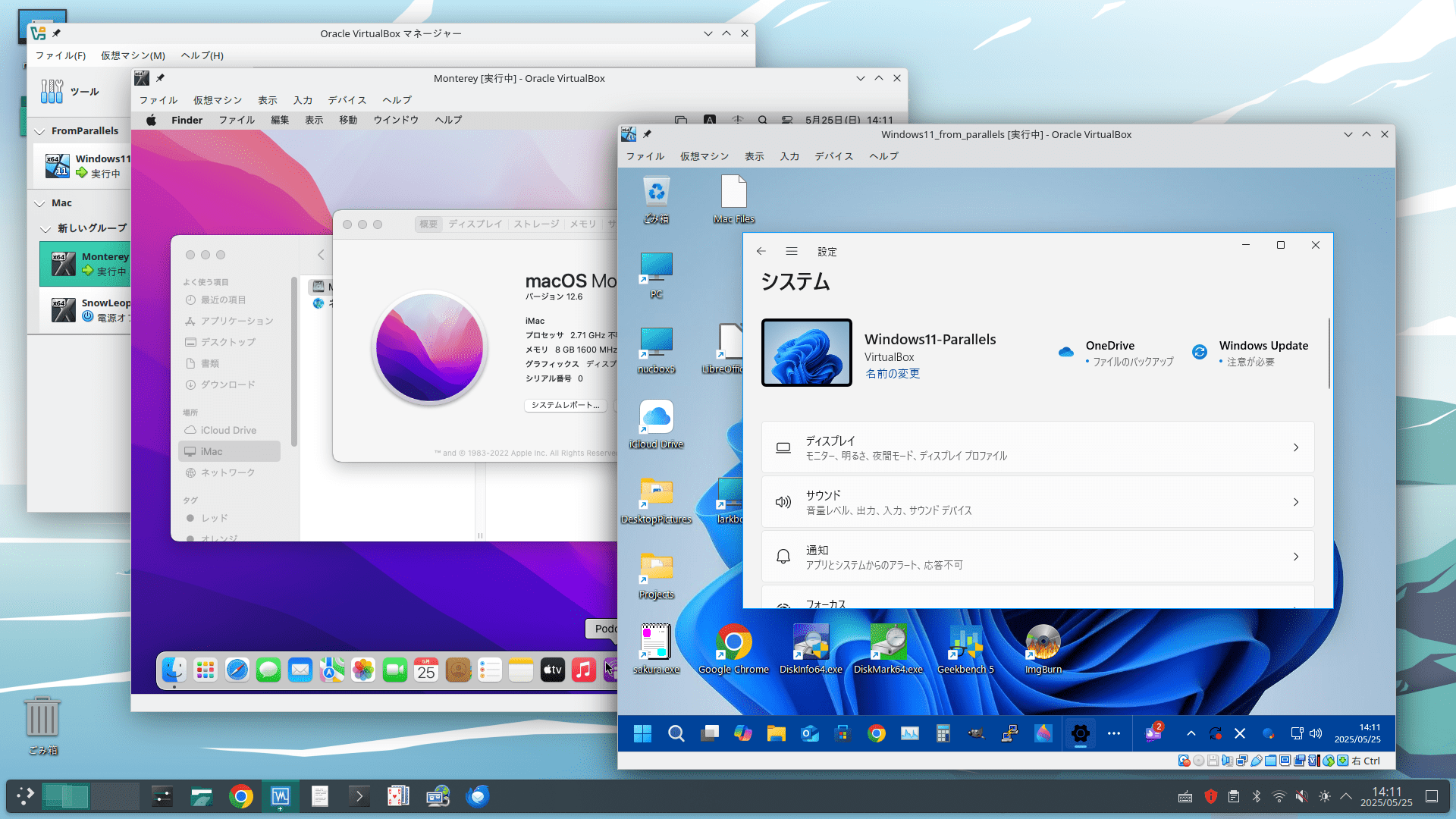Select iCloud Drive in Finder sidebar
The width and height of the screenshot is (1456, 819).
[x=228, y=430]
